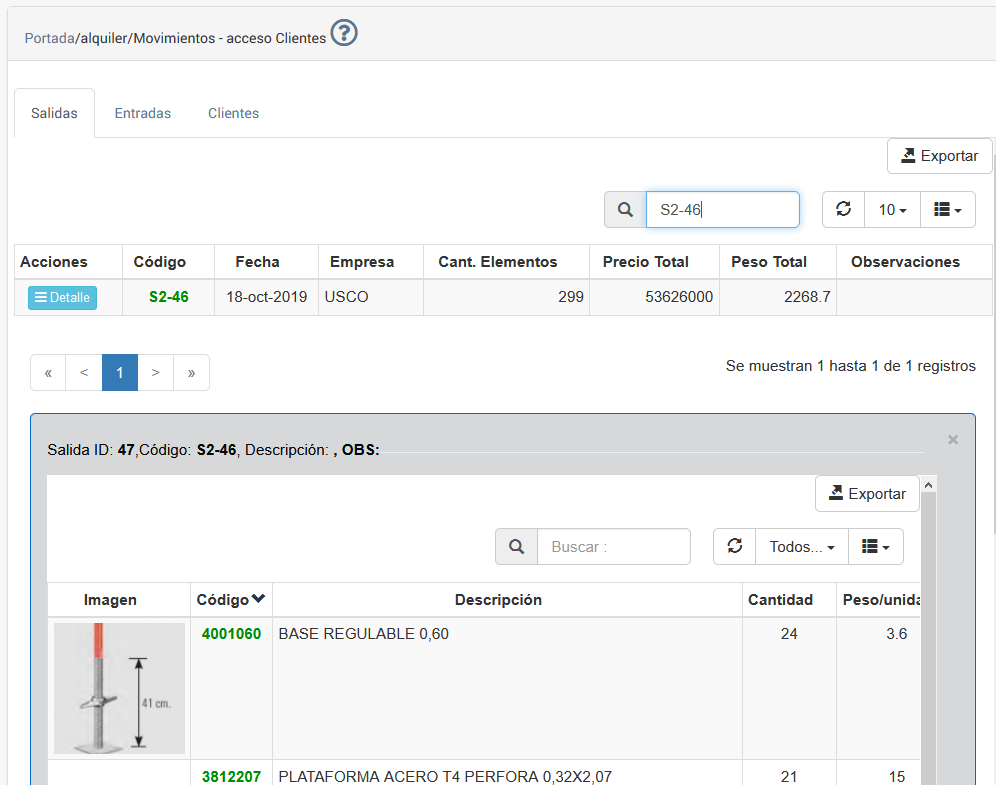Click the Buscar field in detail panel
The image size is (996, 785).
click(613, 547)
